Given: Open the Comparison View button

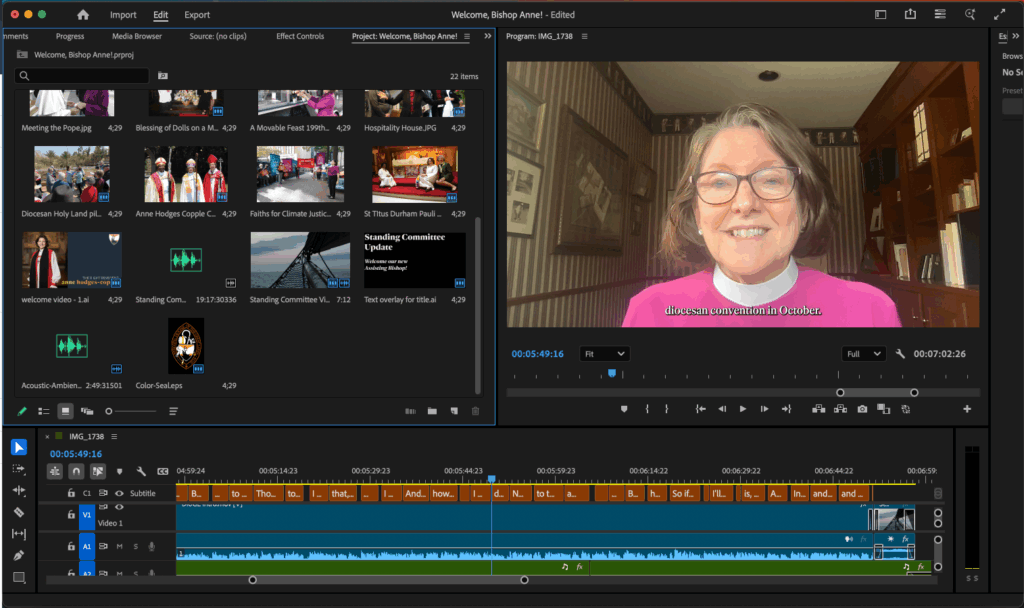Looking at the screenshot, I should click(884, 409).
